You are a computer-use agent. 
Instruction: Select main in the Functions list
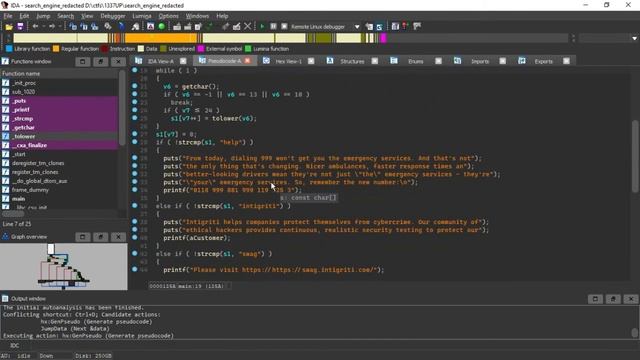pos(18,199)
